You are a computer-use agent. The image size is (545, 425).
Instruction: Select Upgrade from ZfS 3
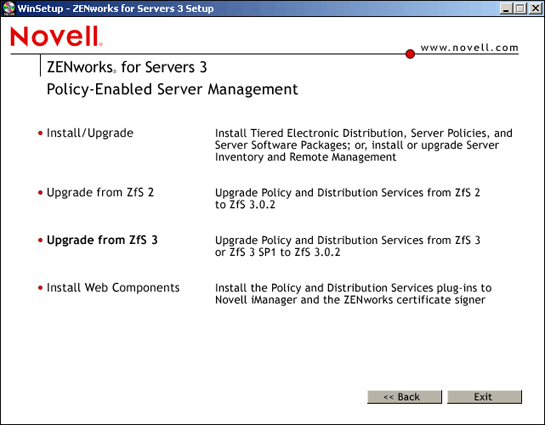[x=102, y=240]
